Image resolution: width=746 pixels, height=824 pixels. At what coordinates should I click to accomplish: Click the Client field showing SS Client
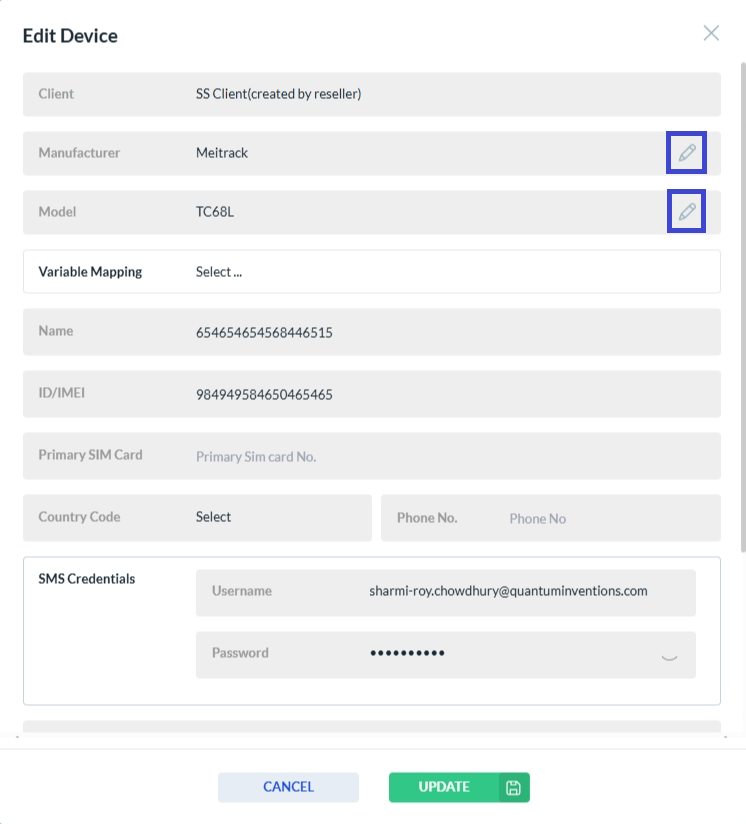[278, 94]
